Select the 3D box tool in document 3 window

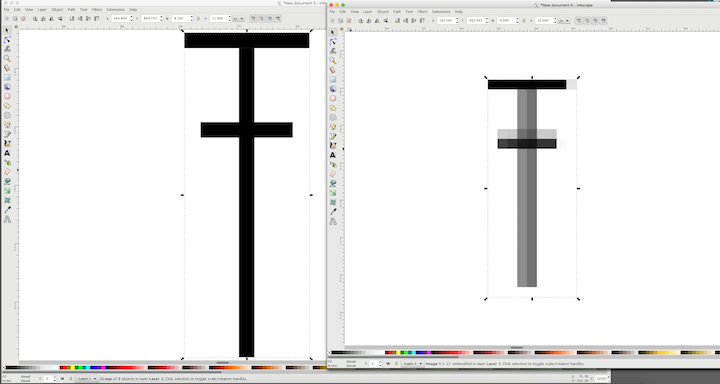tap(7, 87)
